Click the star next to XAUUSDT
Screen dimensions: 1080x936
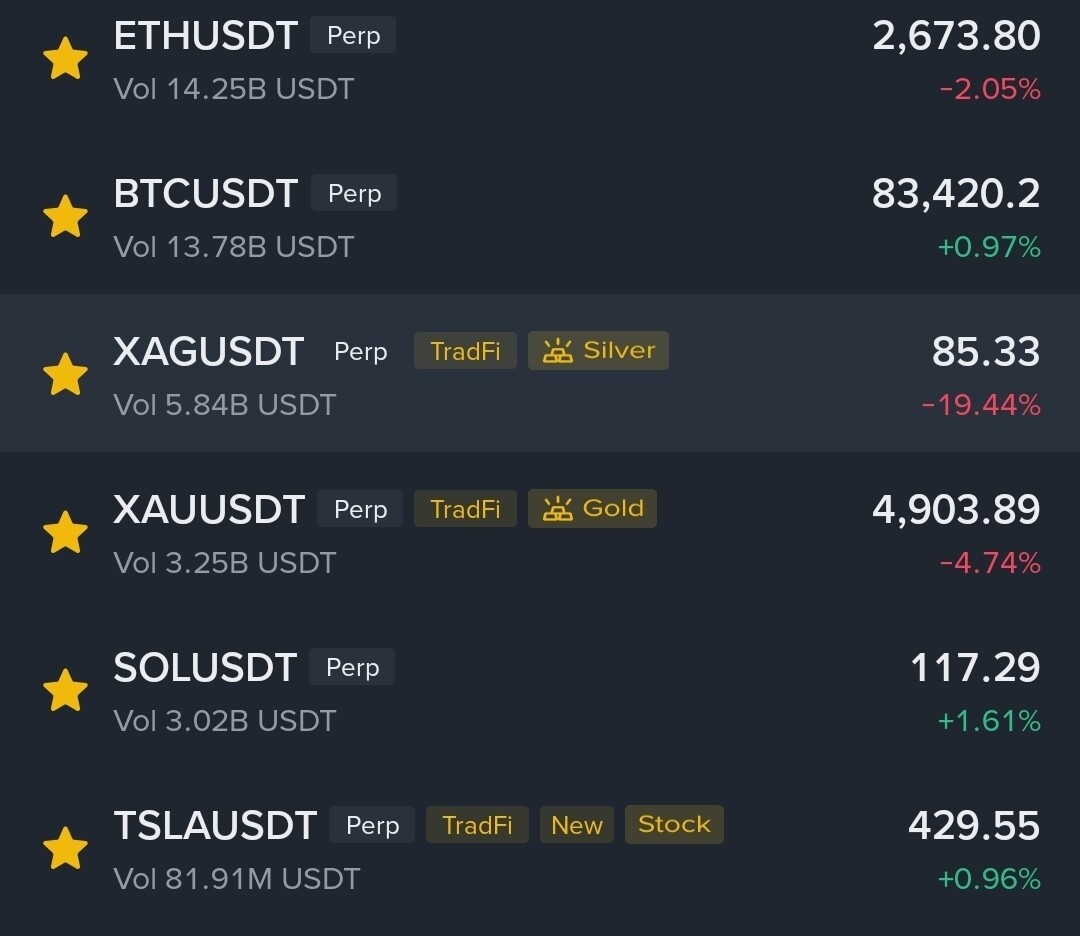[65, 532]
